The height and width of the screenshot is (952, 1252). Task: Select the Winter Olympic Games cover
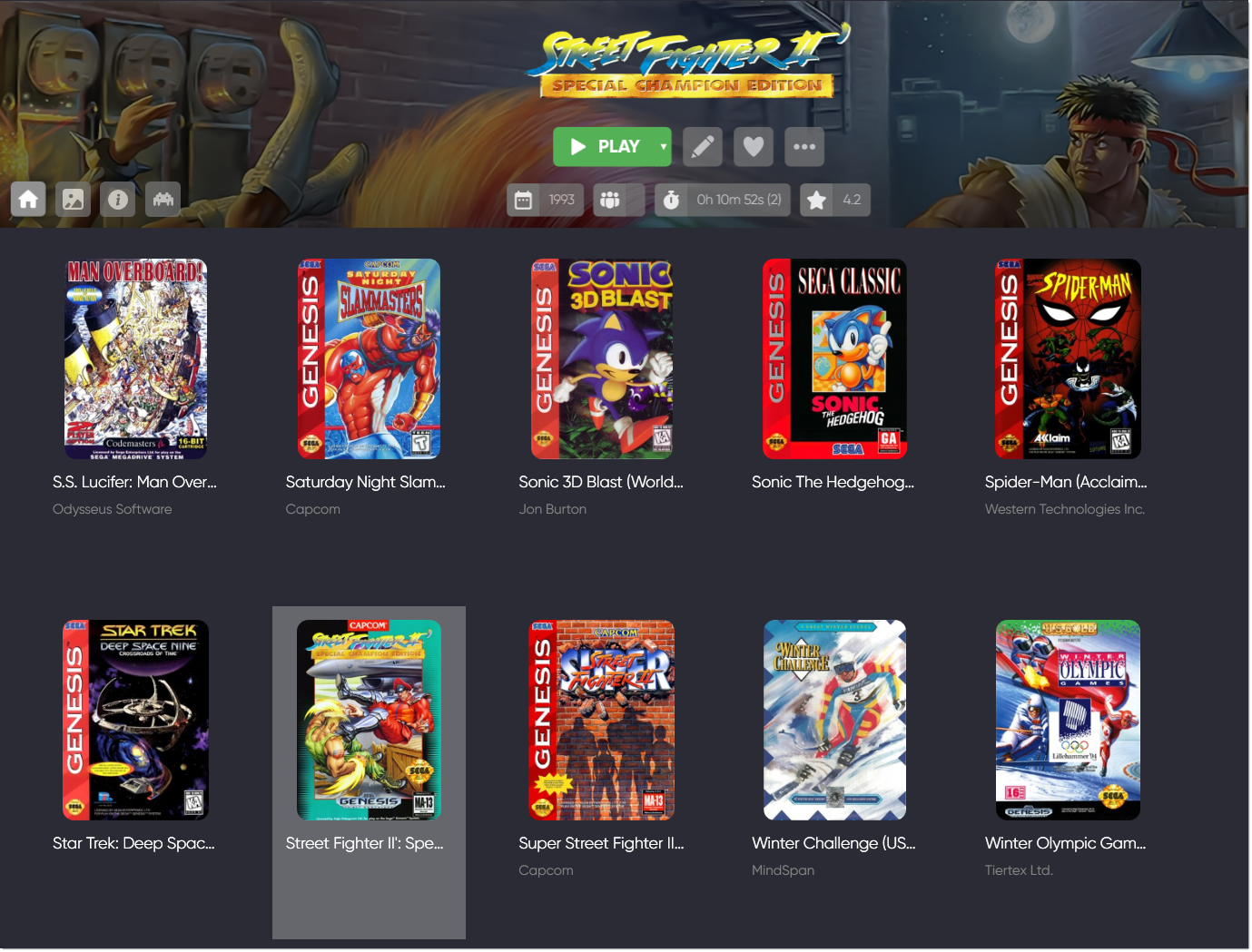click(x=1068, y=721)
